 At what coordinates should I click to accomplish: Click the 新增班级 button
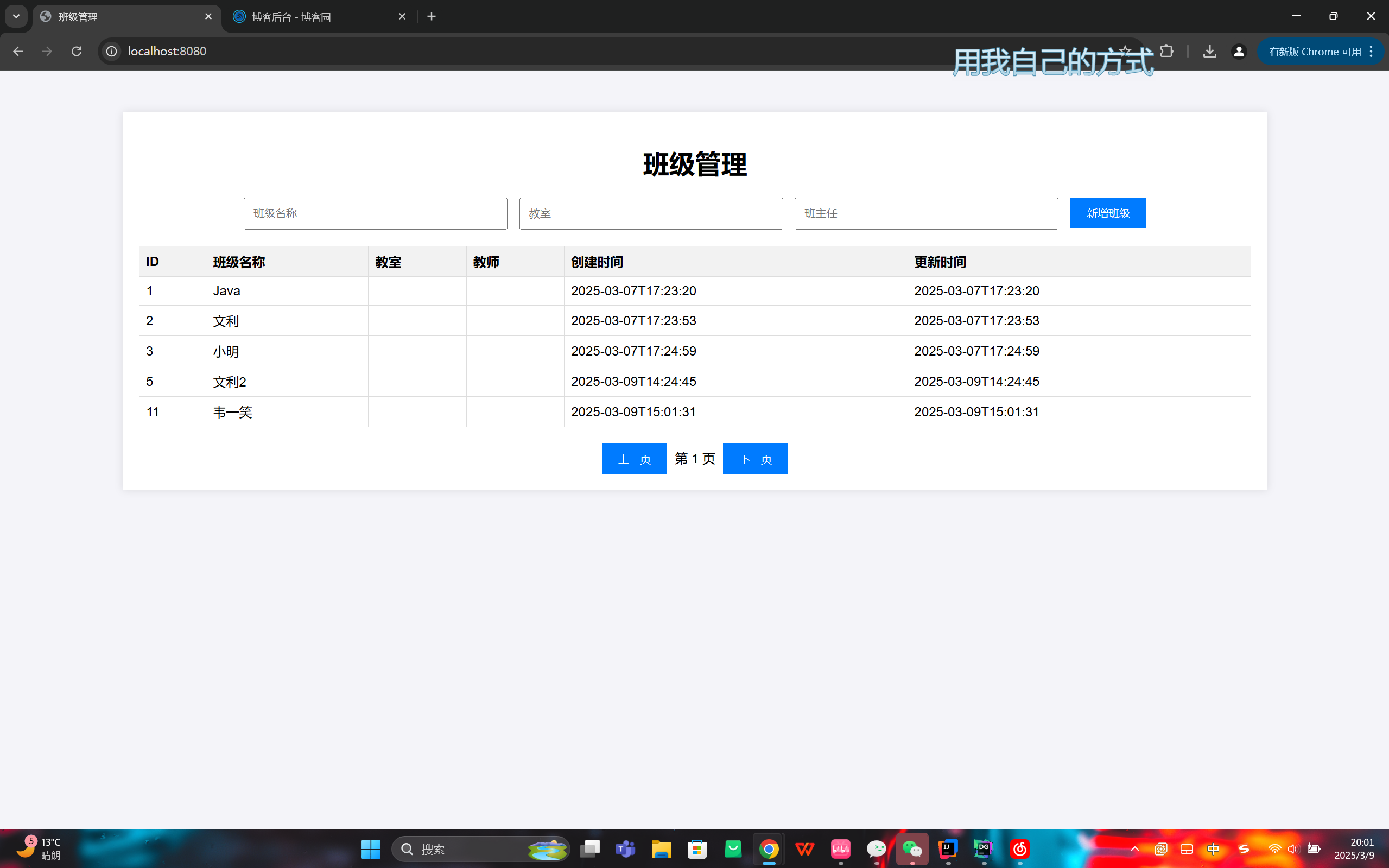(x=1107, y=213)
